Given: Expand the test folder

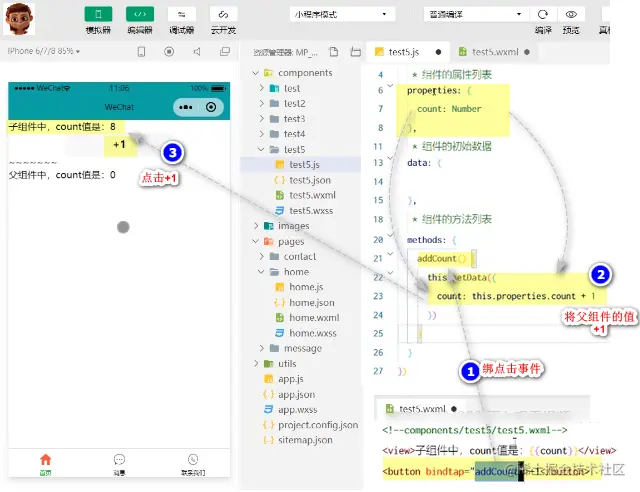Looking at the screenshot, I should coord(262,88).
